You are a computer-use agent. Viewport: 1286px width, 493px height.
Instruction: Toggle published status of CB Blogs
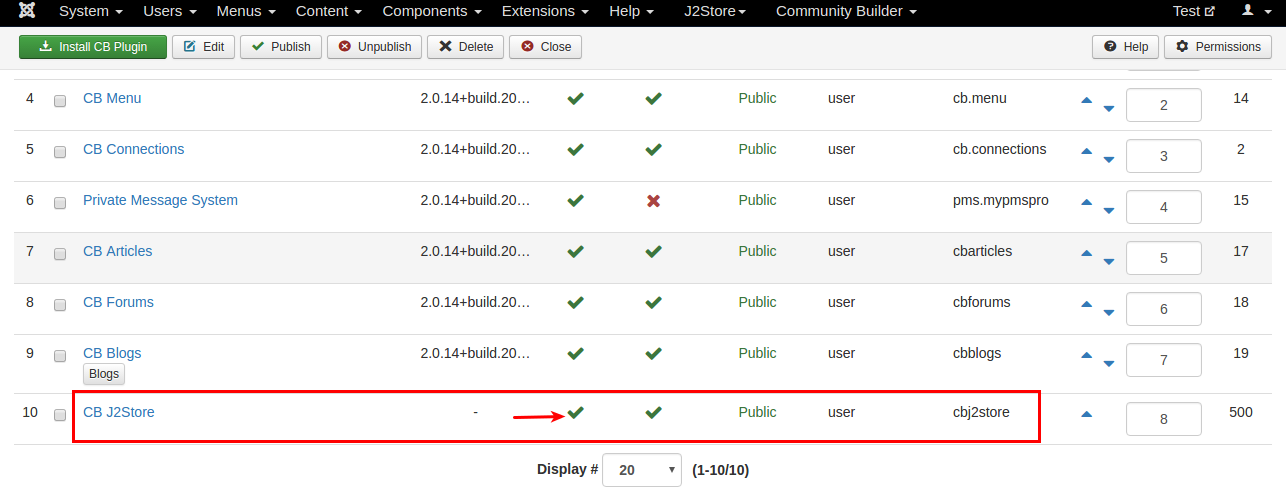click(x=575, y=353)
